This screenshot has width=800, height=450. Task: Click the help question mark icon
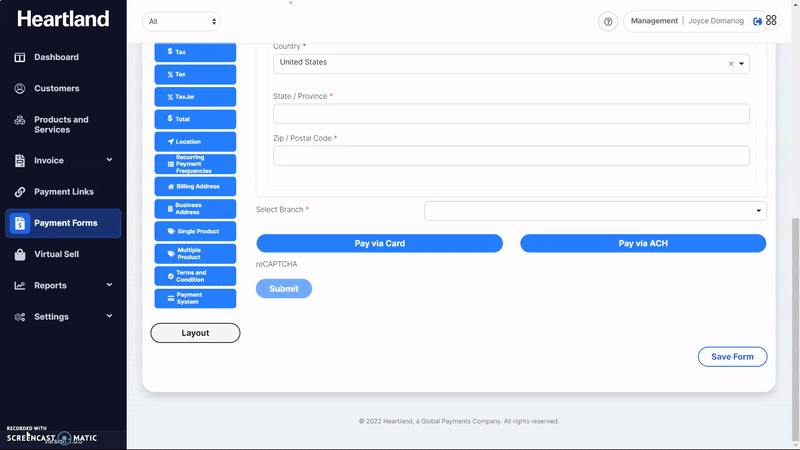point(608,21)
